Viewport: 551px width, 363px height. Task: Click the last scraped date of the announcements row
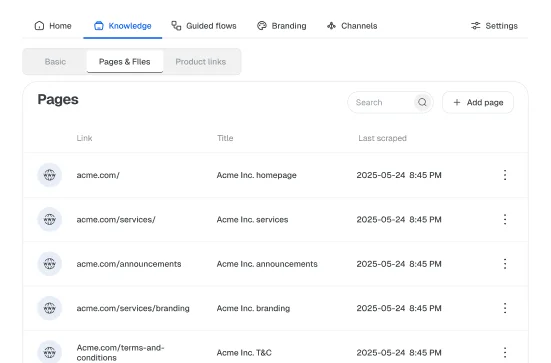(x=399, y=264)
